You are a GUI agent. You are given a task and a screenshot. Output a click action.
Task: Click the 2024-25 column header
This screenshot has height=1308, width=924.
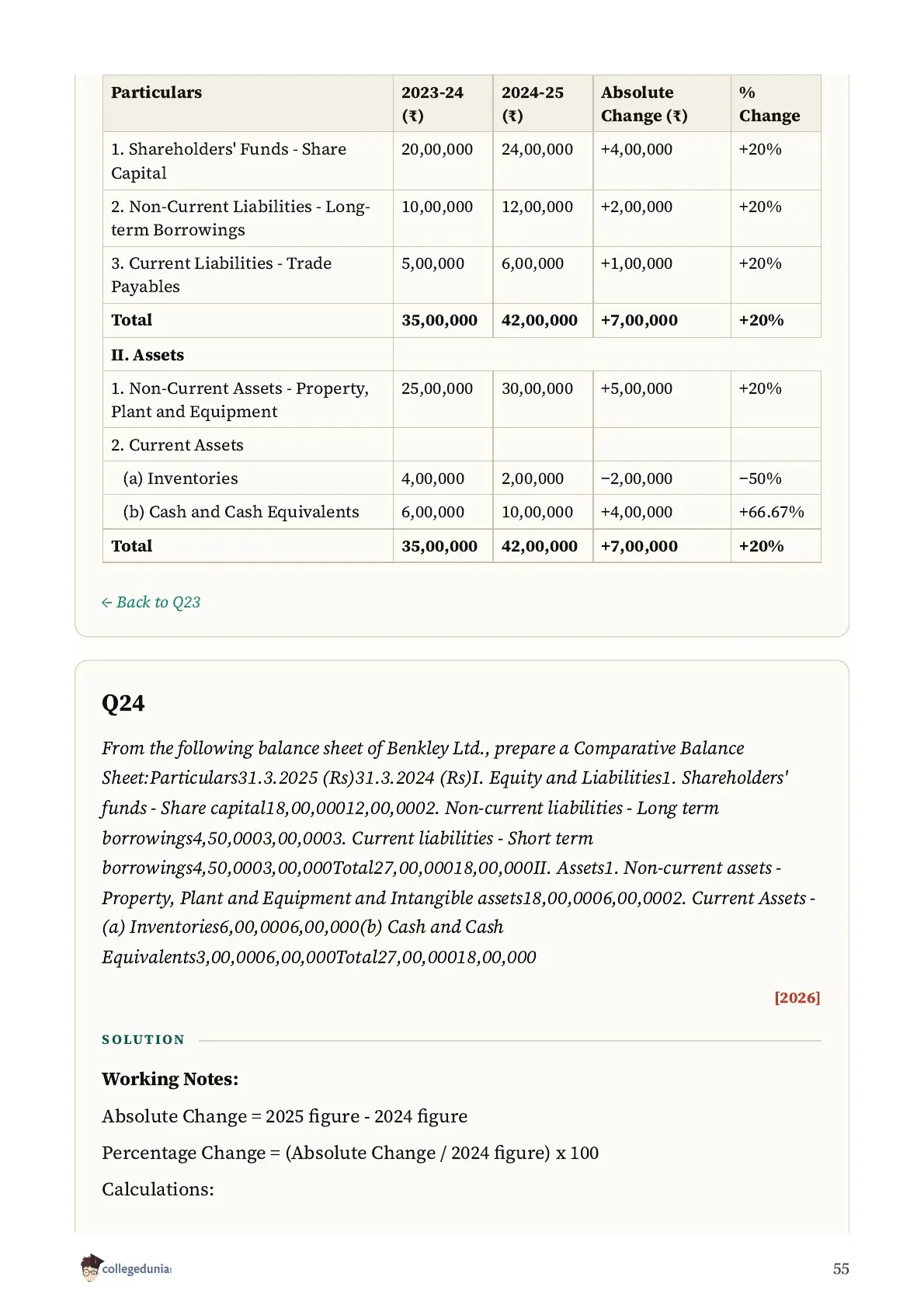tap(532, 104)
